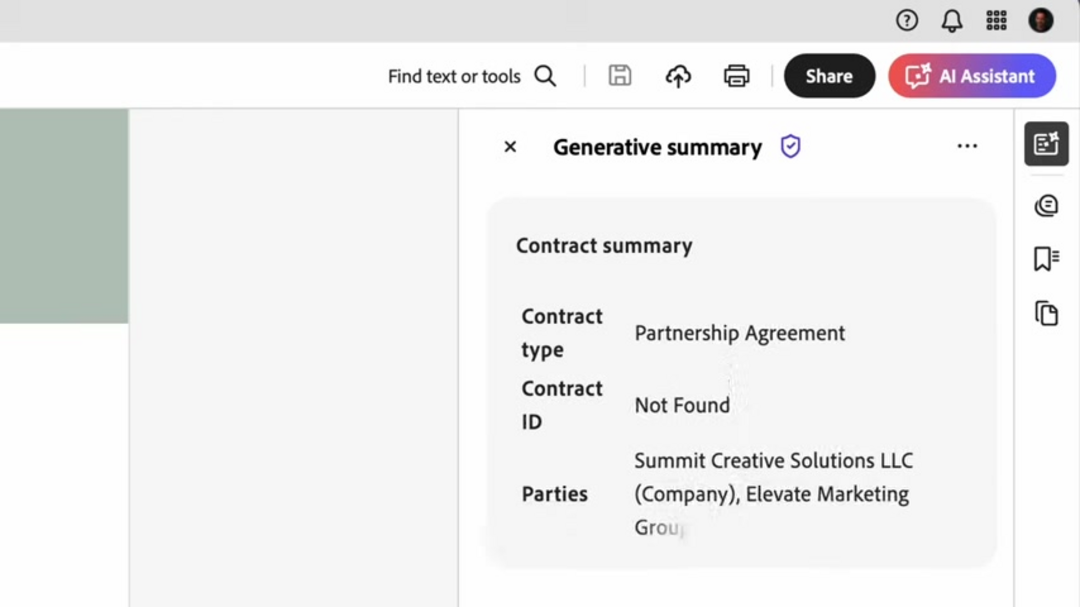Close the Generative summary panel
Screen dimensions: 1080x607
(x=510, y=147)
